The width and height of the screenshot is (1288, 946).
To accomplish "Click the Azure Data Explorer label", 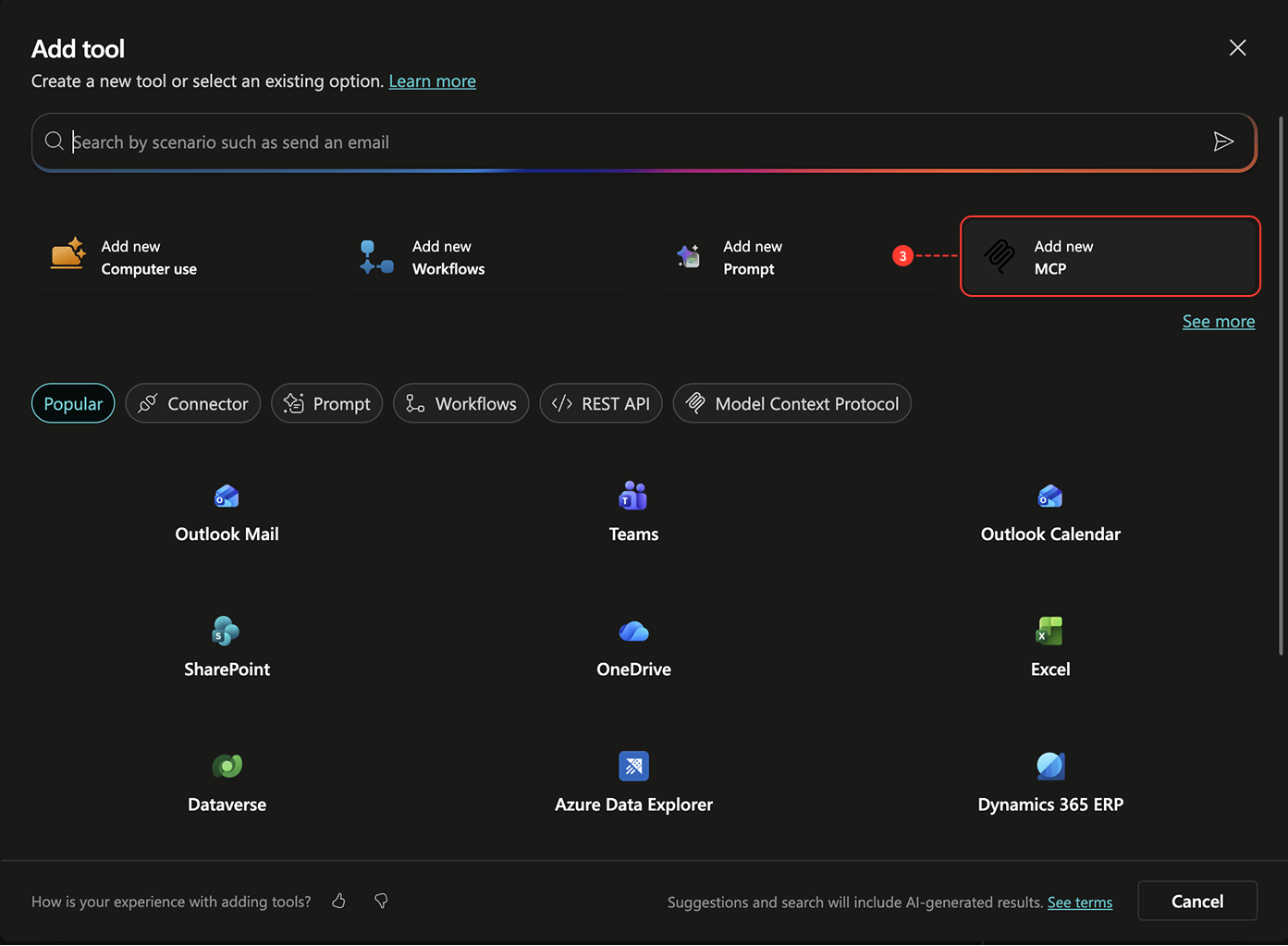I will tap(633, 805).
